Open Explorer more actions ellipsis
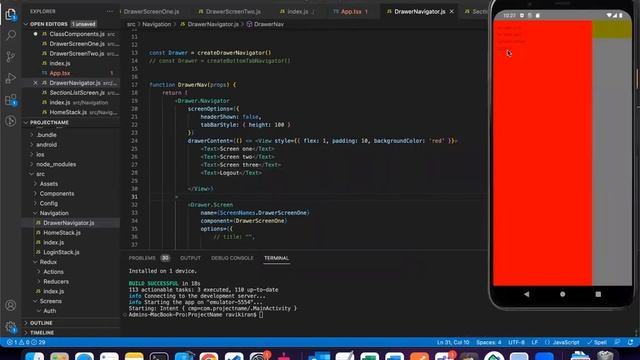The height and width of the screenshot is (360, 640). point(109,11)
